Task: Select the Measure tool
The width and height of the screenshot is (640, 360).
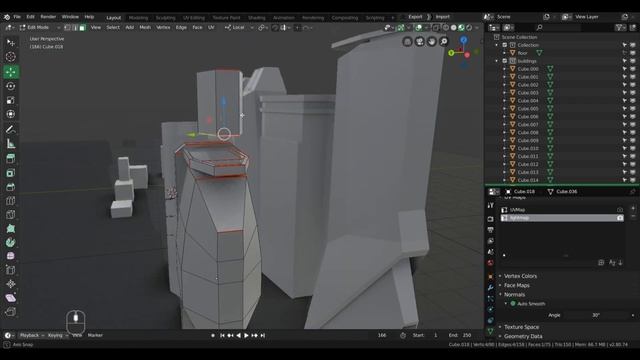Action: click(x=11, y=144)
